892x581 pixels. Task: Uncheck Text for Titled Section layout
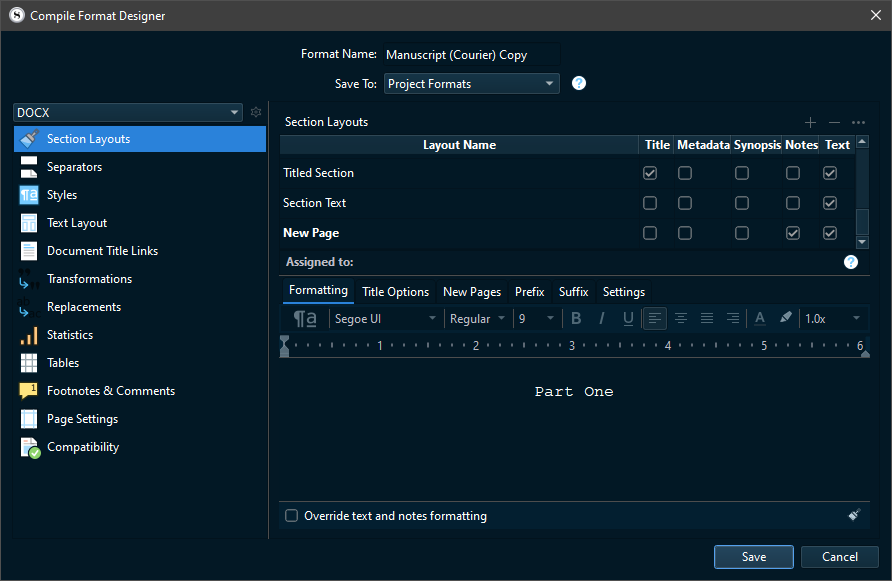[x=830, y=173]
